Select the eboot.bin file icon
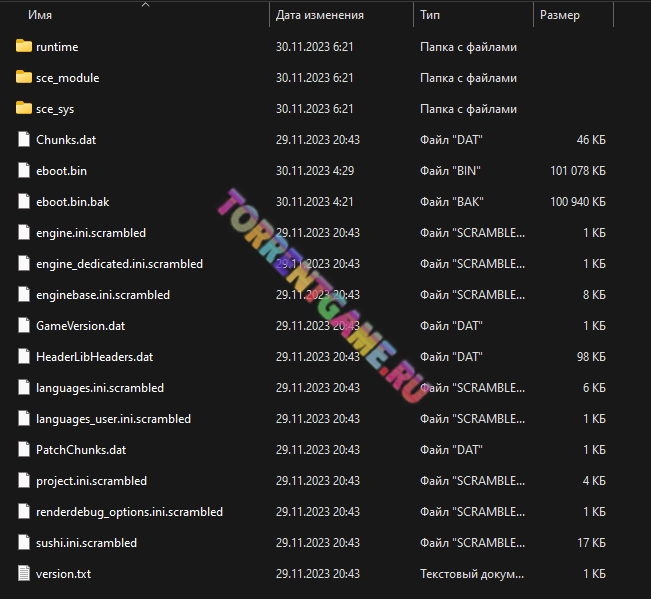Image resolution: width=651 pixels, height=599 pixels. (24, 171)
